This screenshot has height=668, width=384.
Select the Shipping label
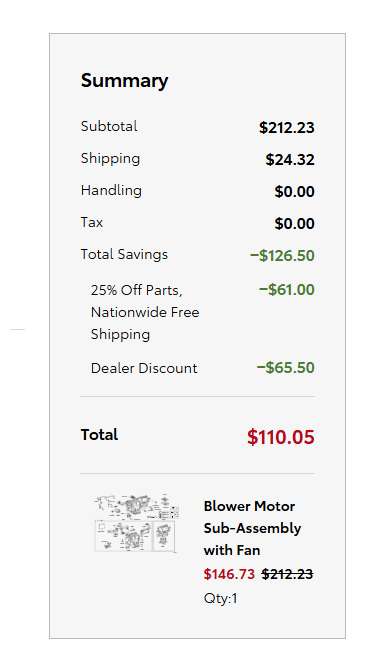110,158
